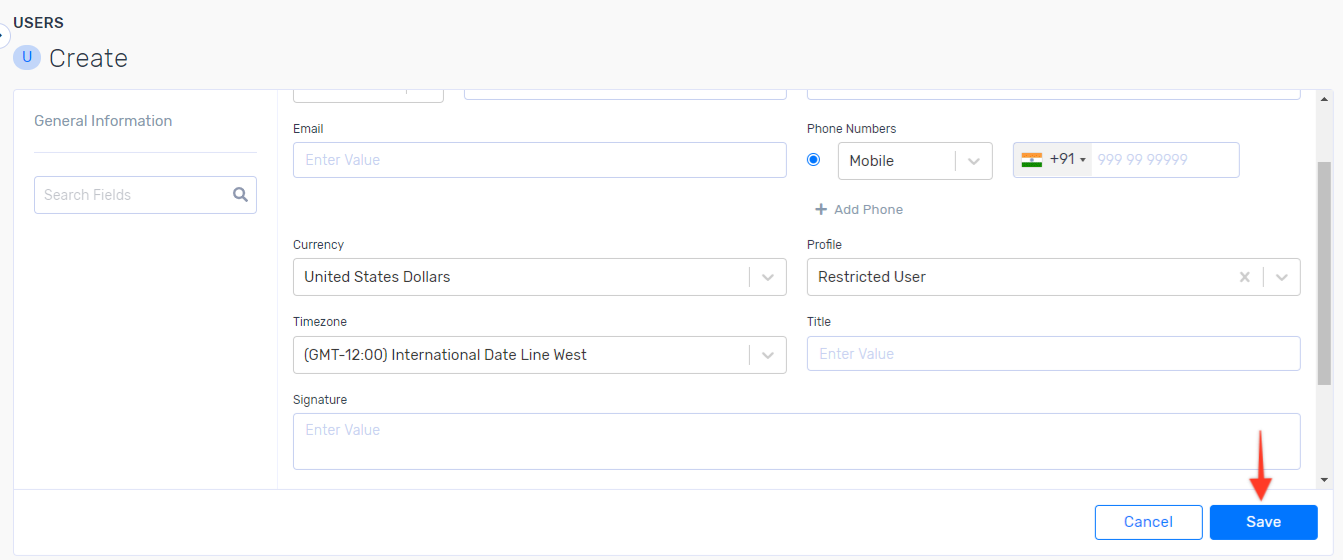This screenshot has height=560, width=1343.
Task: Select the primary phone radio button
Action: 813,159
